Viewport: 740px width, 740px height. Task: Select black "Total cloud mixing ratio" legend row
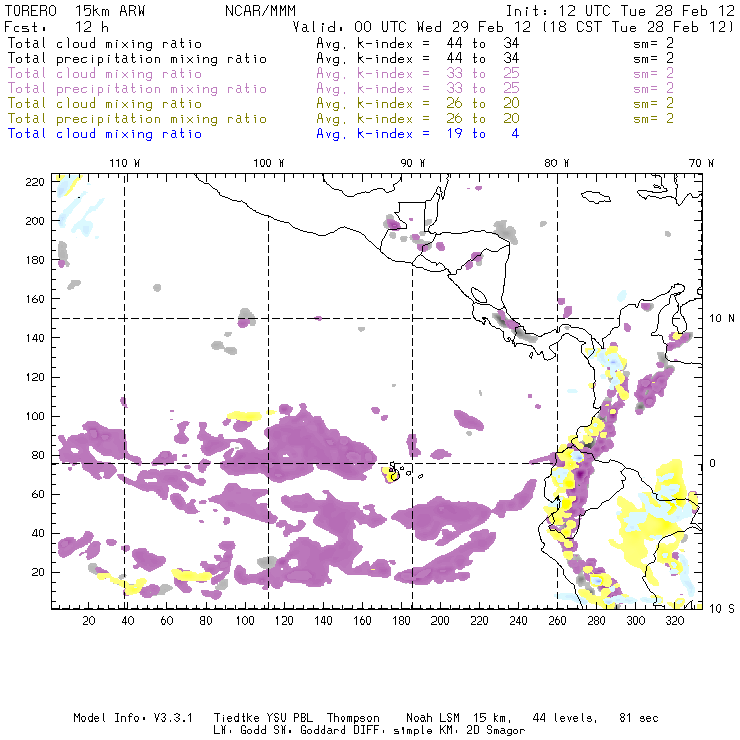click(x=105, y=43)
